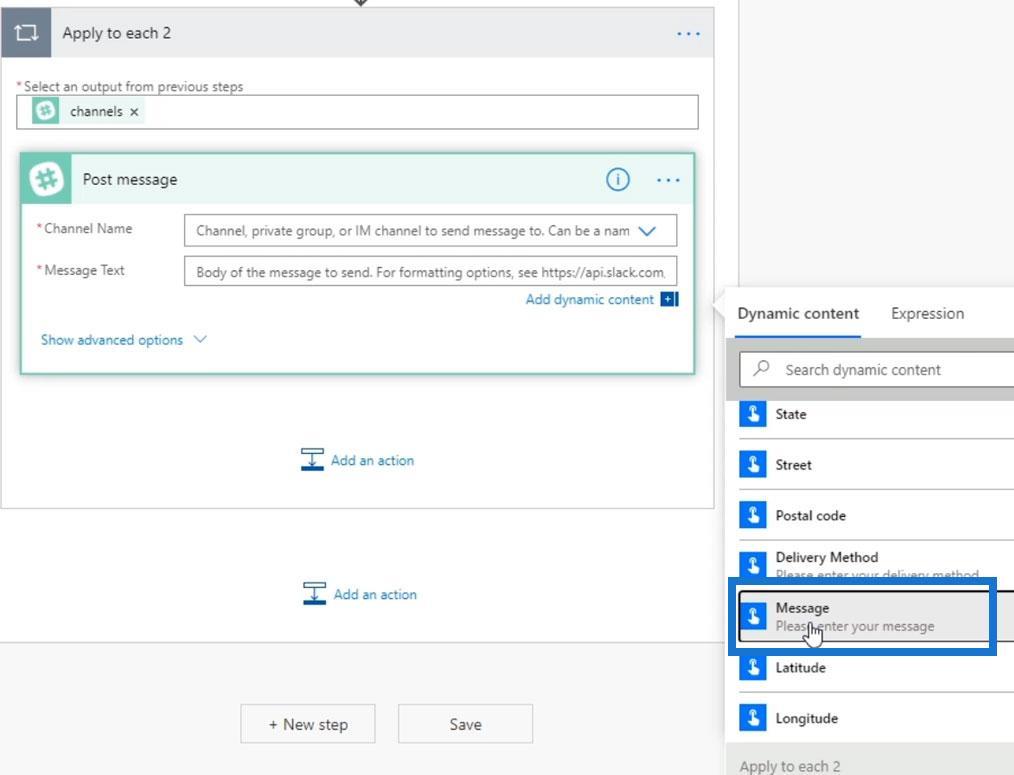Remove the channels token with the x

(134, 112)
